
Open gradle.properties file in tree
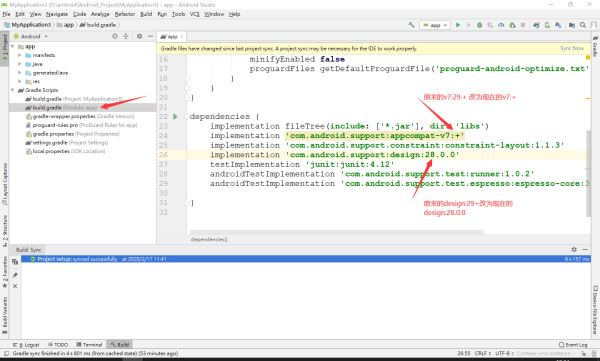(72, 134)
